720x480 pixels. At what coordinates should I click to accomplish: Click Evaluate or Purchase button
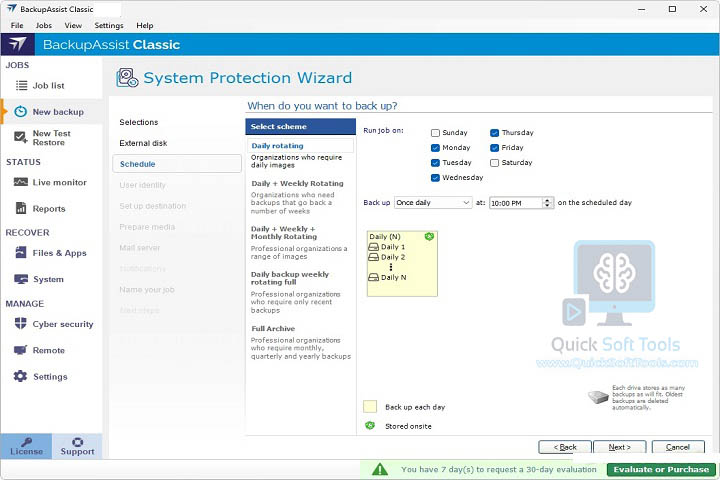pyautogui.click(x=661, y=469)
